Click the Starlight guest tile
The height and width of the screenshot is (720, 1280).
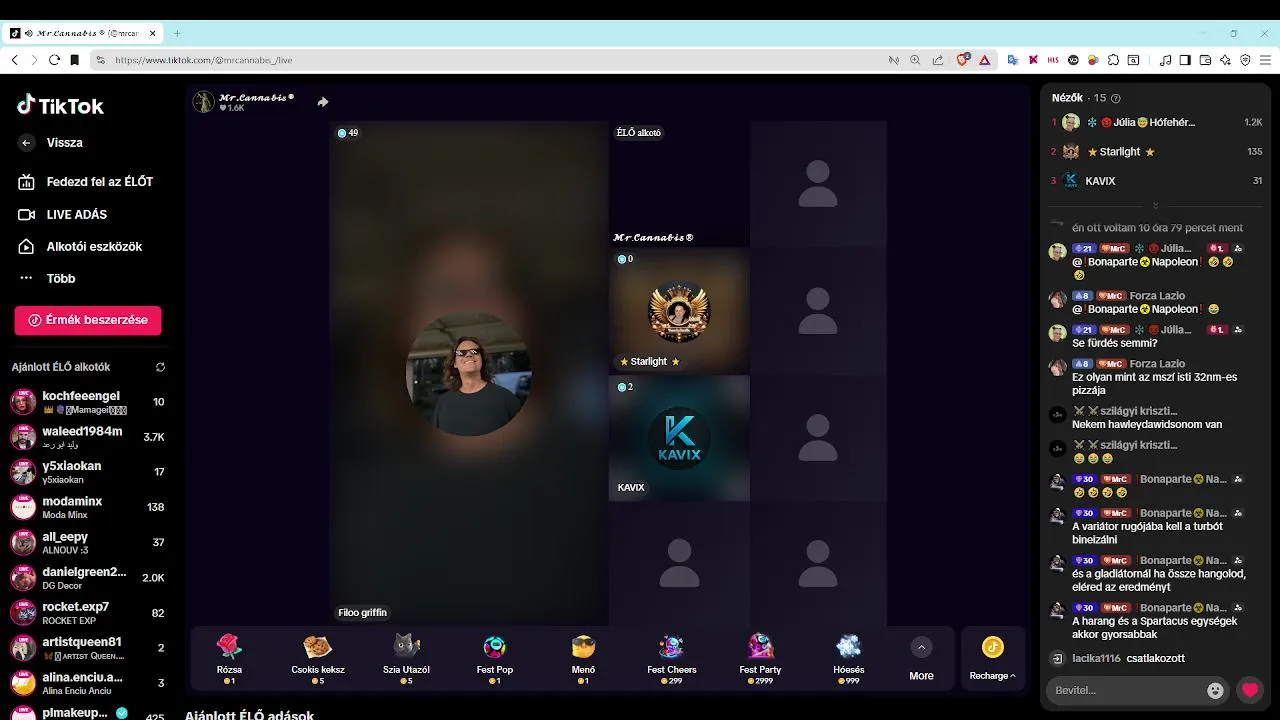[679, 311]
